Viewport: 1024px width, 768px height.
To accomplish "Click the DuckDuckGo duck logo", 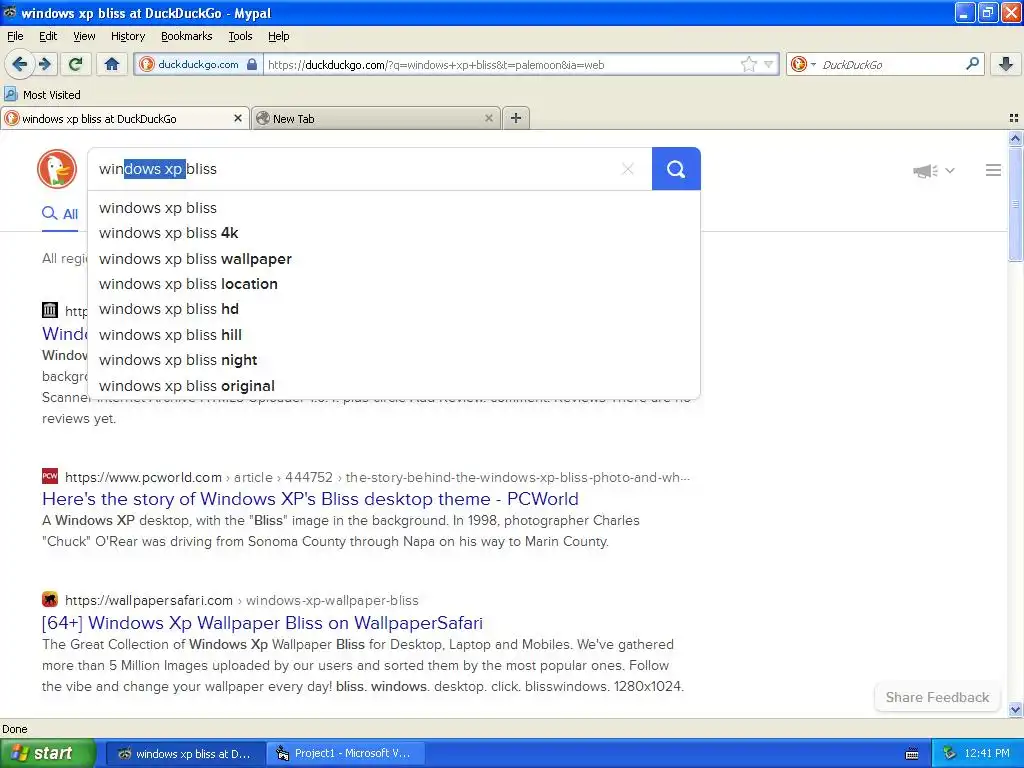I will [x=57, y=169].
